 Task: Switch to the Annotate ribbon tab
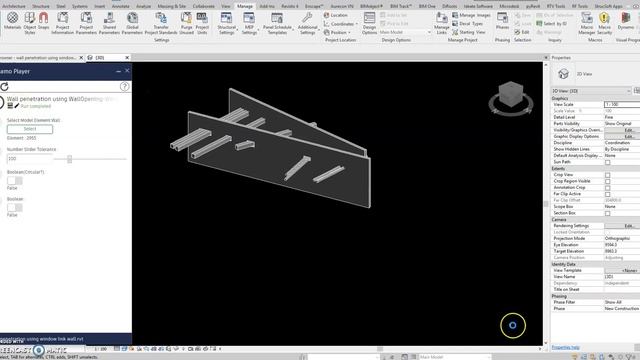(120, 6)
